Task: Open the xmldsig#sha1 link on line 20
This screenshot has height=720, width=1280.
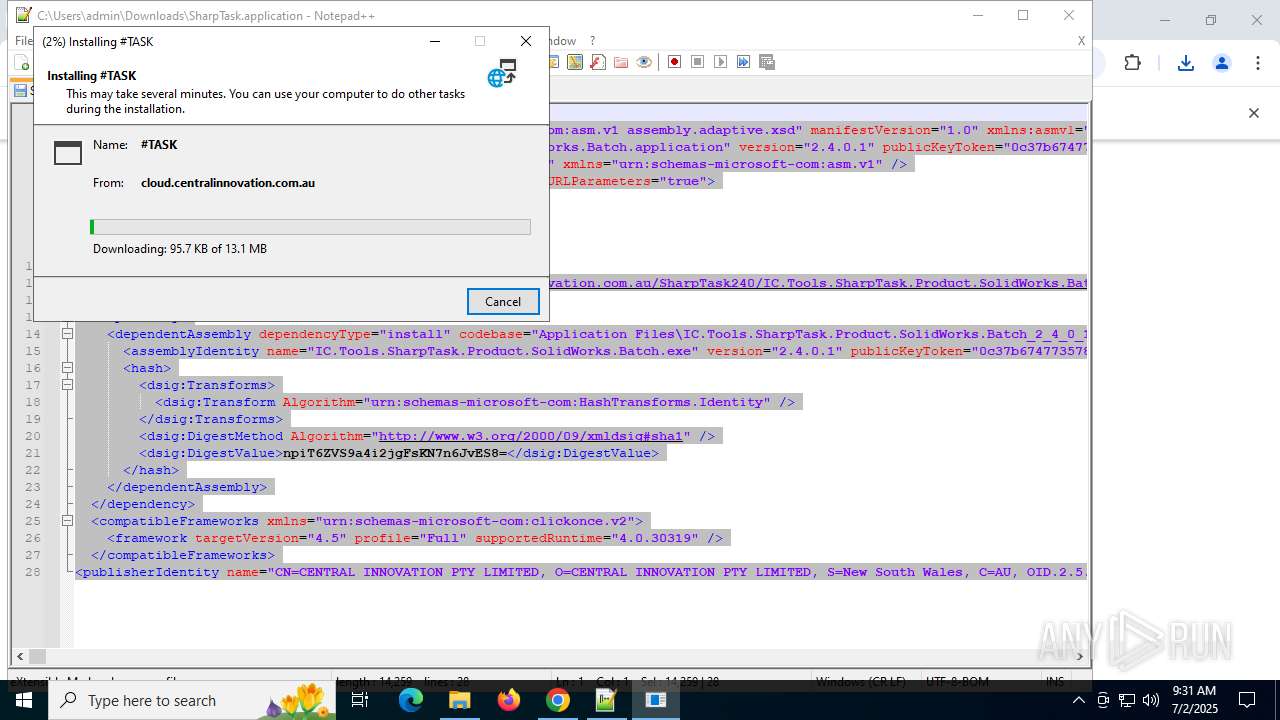Action: tap(530, 436)
